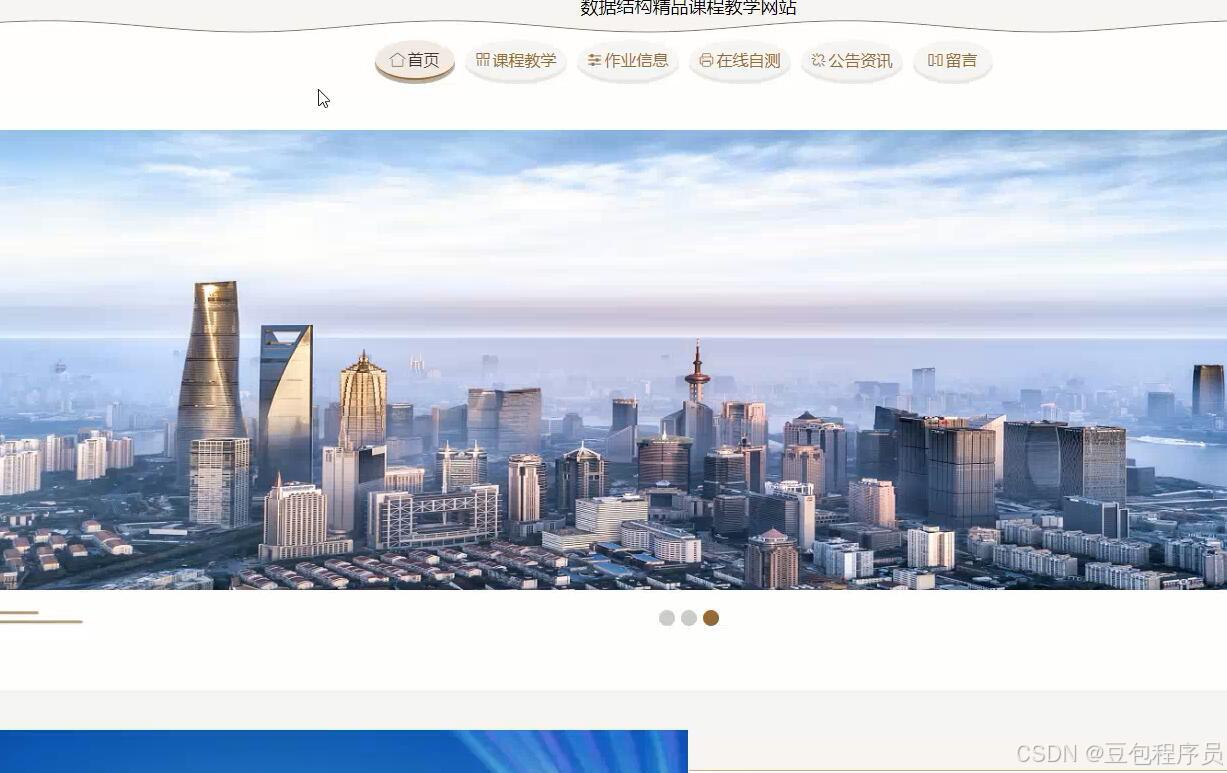Click the decorative lines near carousel bottom-left
1227x773 pixels.
[42, 618]
